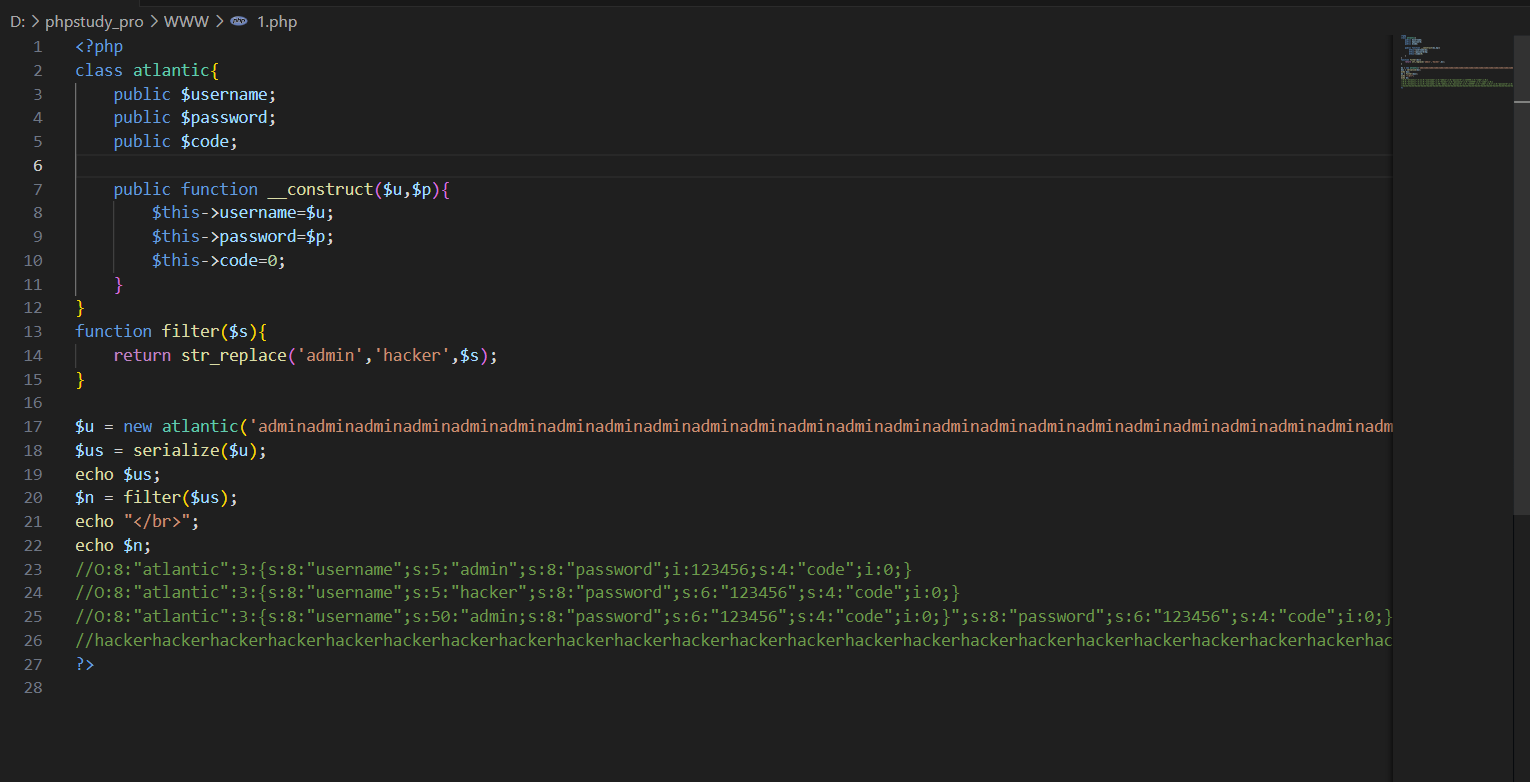The image size is (1530, 782).
Task: Click 'echo $us;' line
Action: coord(118,474)
